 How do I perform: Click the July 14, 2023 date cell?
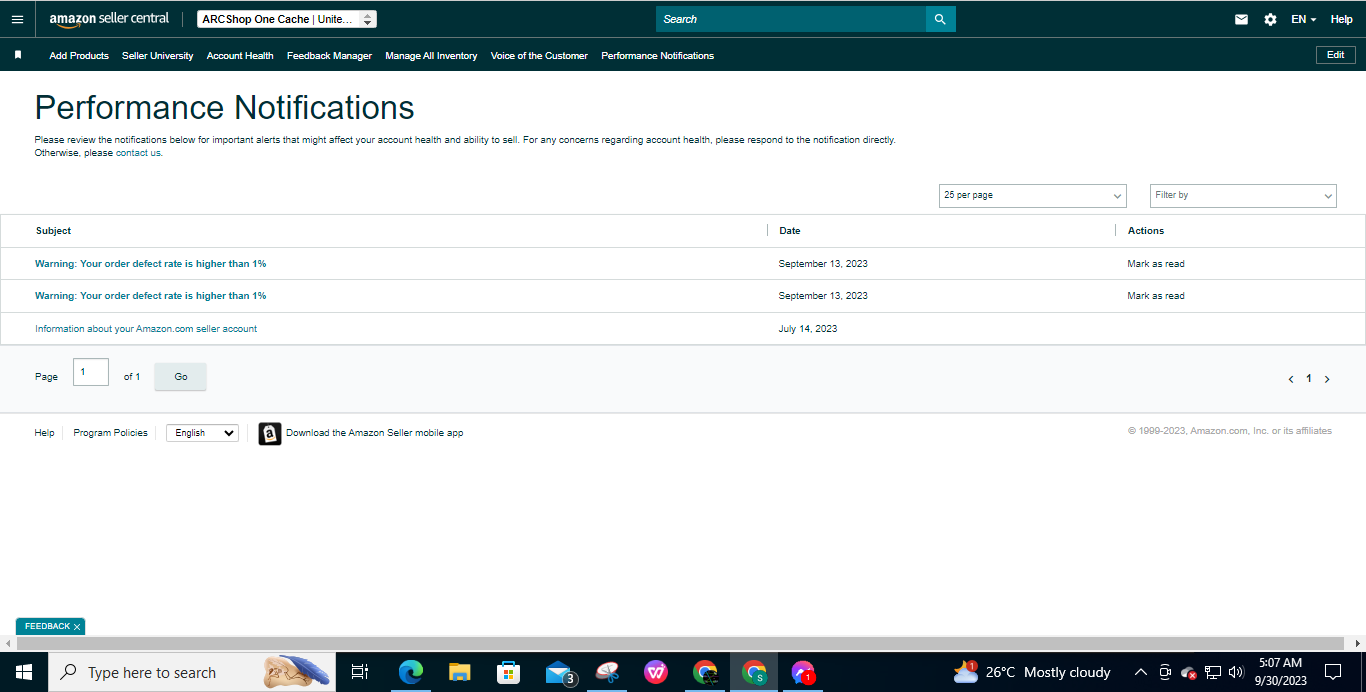tap(808, 329)
